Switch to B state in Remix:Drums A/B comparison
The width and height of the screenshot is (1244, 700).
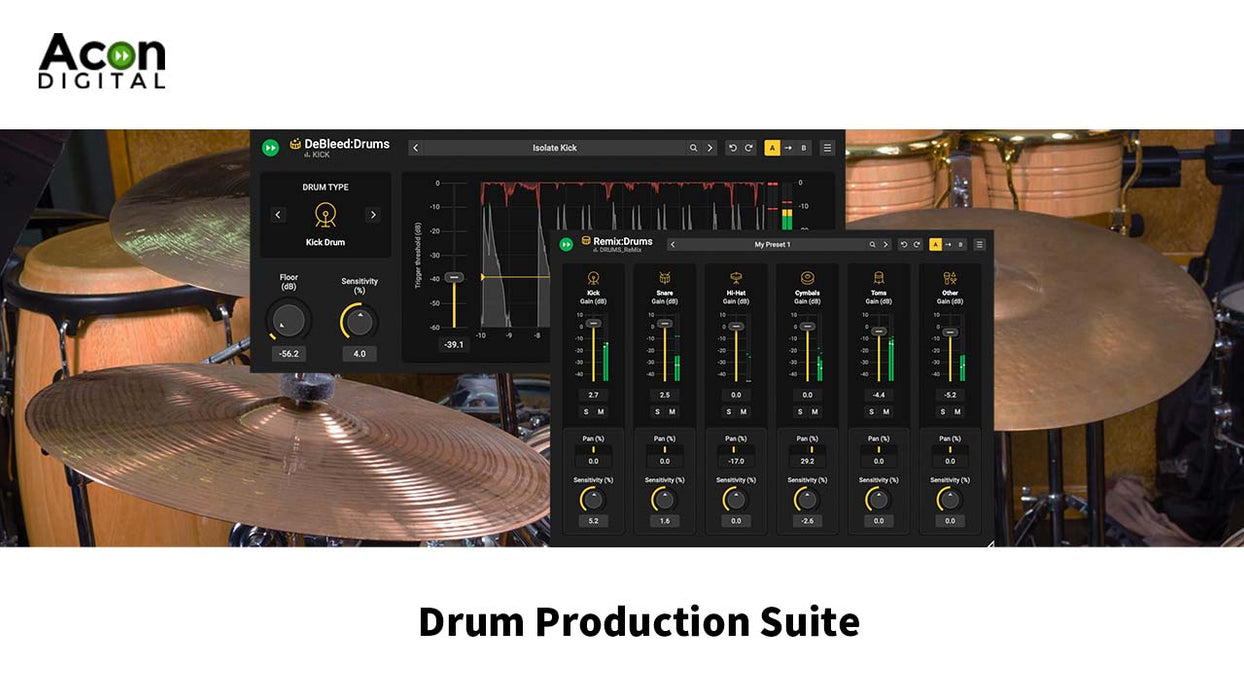pyautogui.click(x=960, y=244)
